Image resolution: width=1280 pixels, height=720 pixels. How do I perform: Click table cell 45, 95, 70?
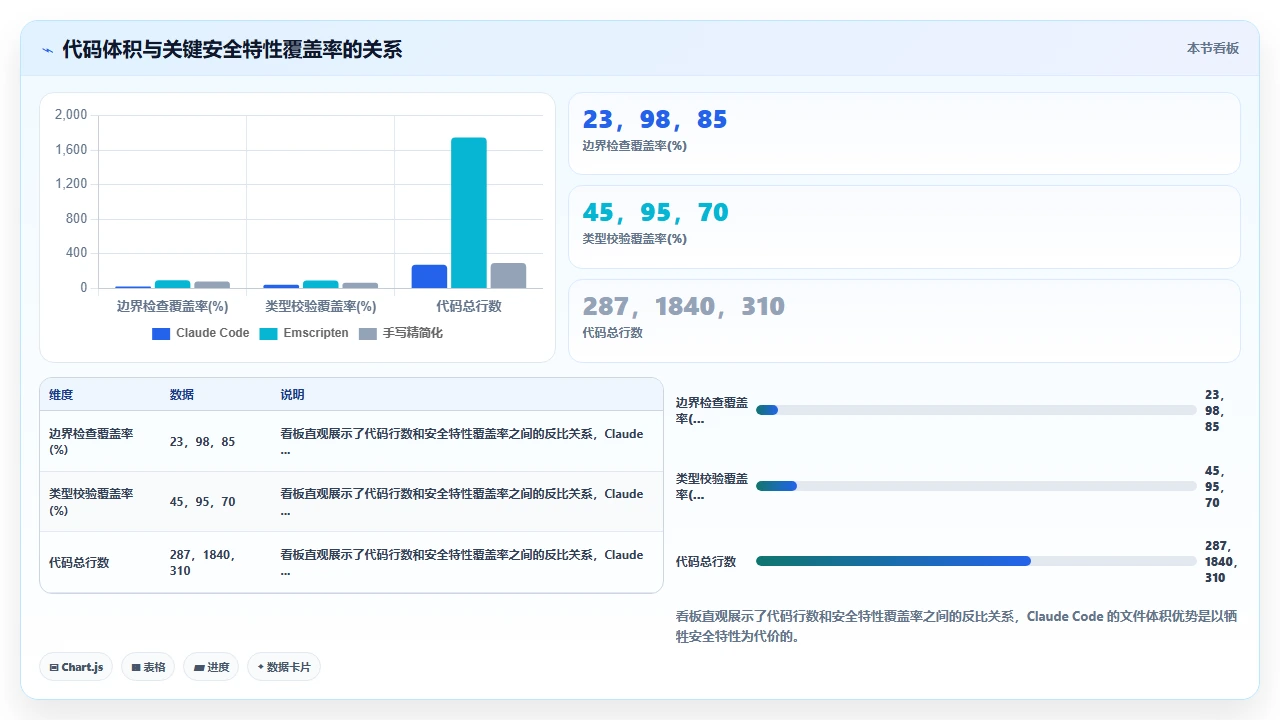click(203, 502)
